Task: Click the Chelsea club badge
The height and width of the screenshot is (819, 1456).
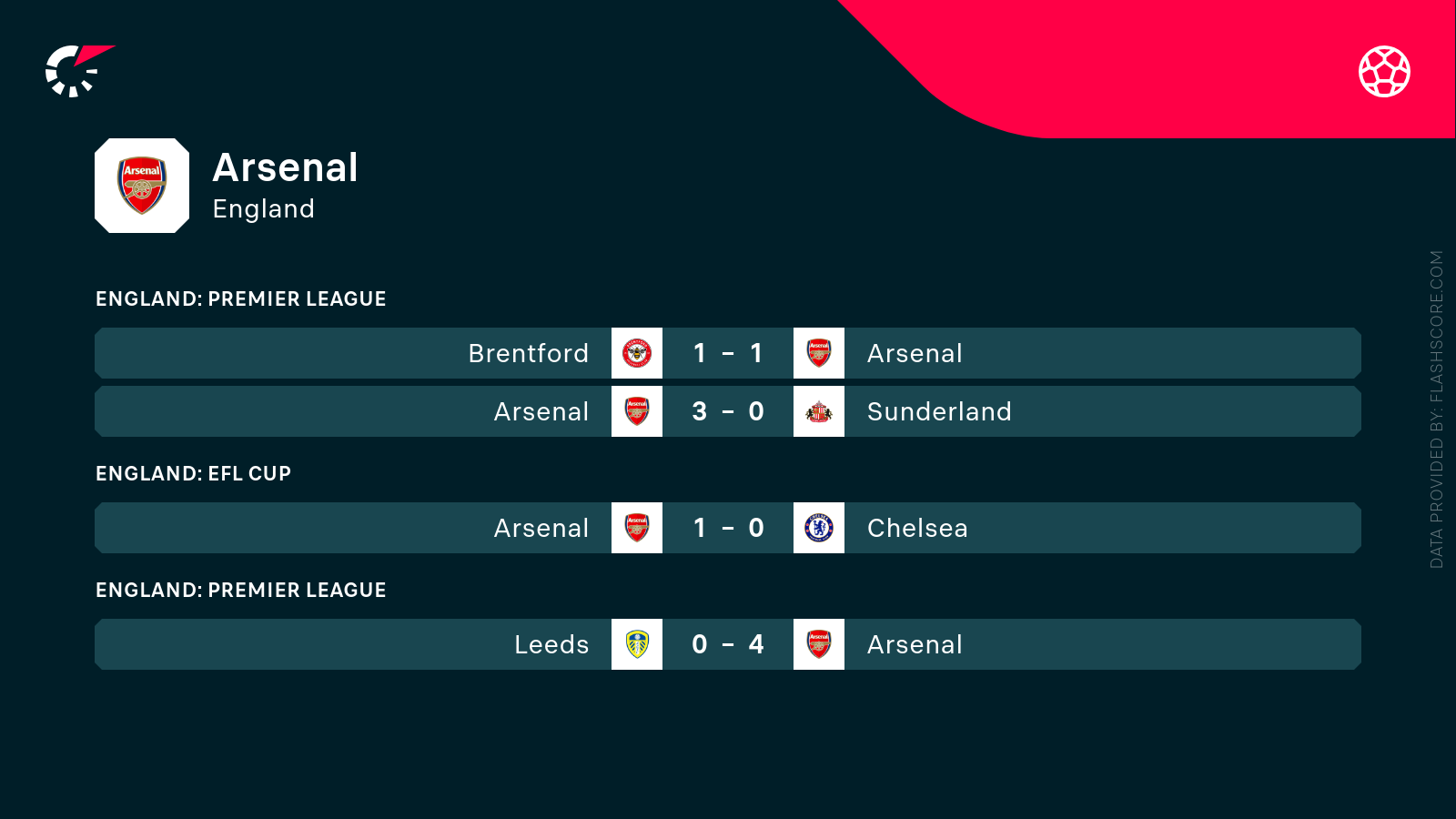Action: (819, 528)
